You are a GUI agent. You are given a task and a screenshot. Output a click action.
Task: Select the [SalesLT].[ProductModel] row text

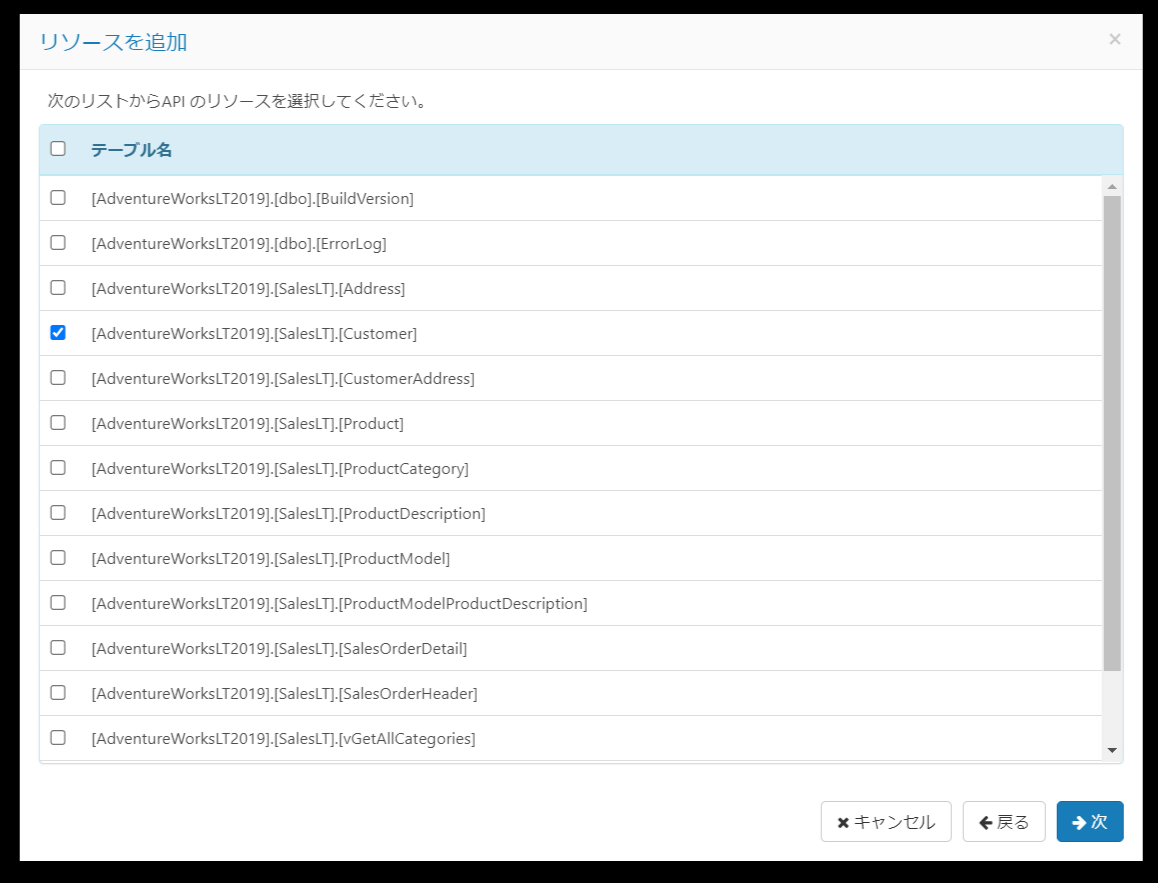(x=270, y=559)
